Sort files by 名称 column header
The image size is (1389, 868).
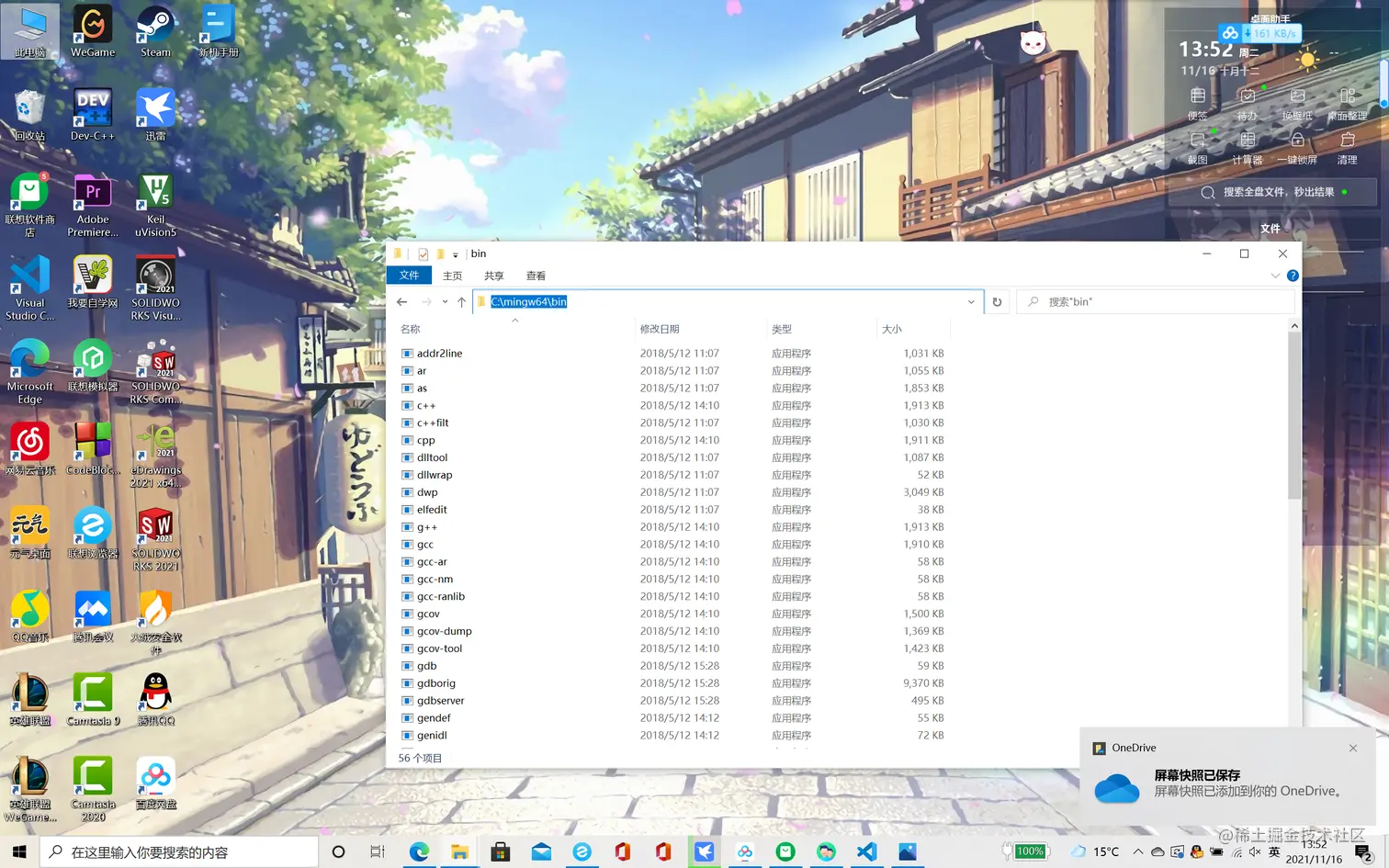[x=514, y=329]
